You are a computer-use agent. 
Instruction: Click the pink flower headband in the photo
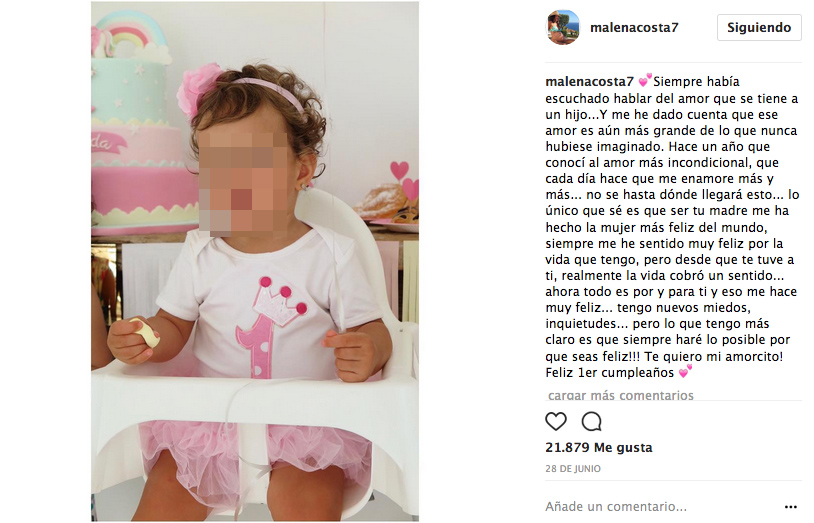coord(200,92)
